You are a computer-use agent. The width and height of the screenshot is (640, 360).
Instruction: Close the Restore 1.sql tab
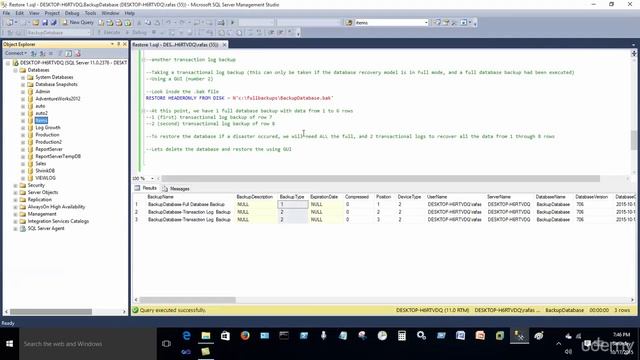click(x=224, y=44)
